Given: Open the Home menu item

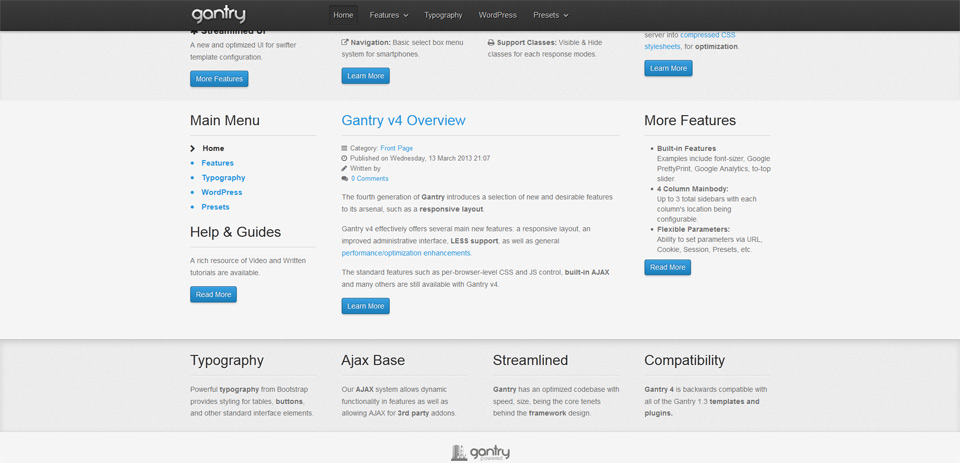Looking at the screenshot, I should click(x=343, y=15).
